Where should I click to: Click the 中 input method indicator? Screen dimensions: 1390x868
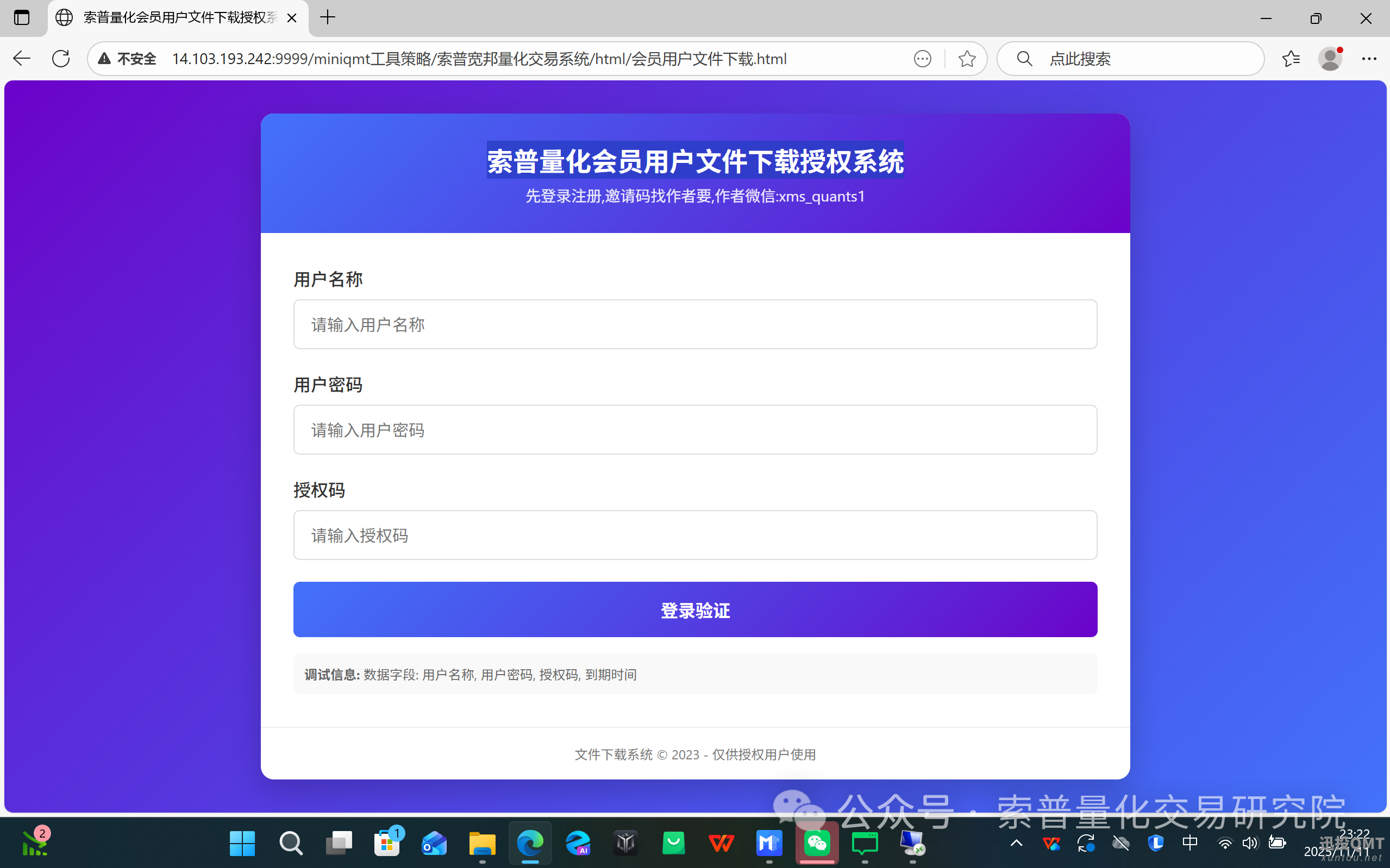(x=1189, y=844)
